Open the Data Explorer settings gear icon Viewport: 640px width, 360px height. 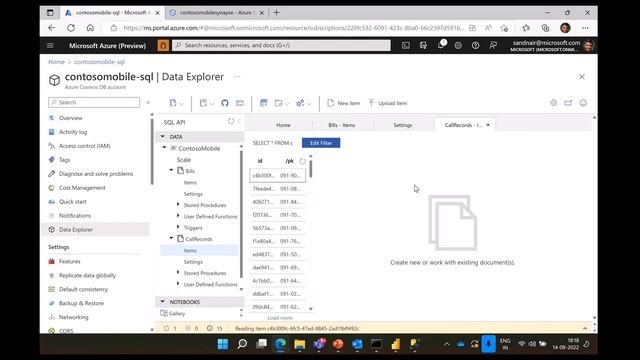(553, 103)
